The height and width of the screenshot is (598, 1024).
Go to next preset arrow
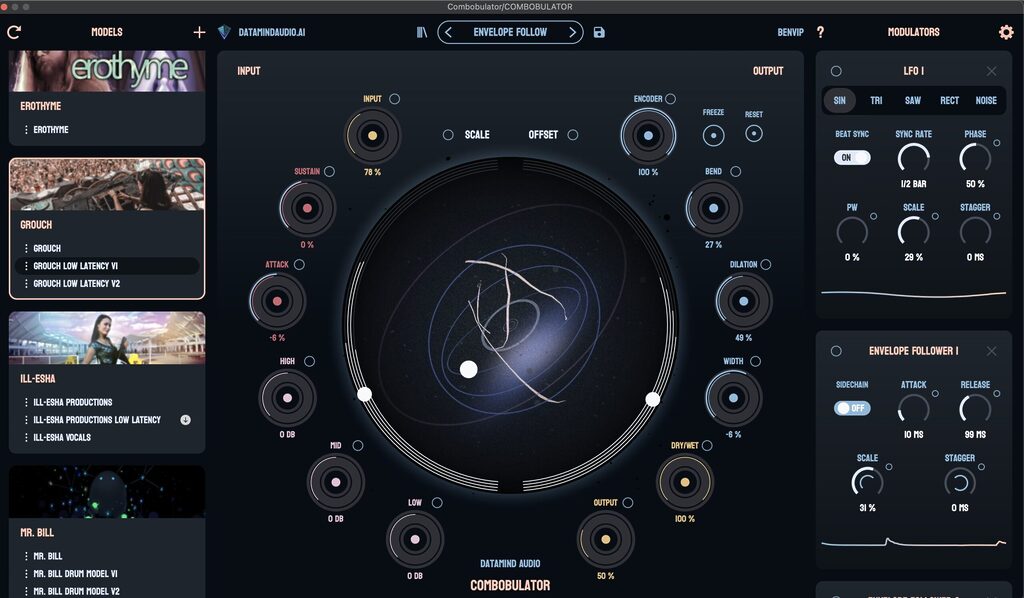pos(572,32)
